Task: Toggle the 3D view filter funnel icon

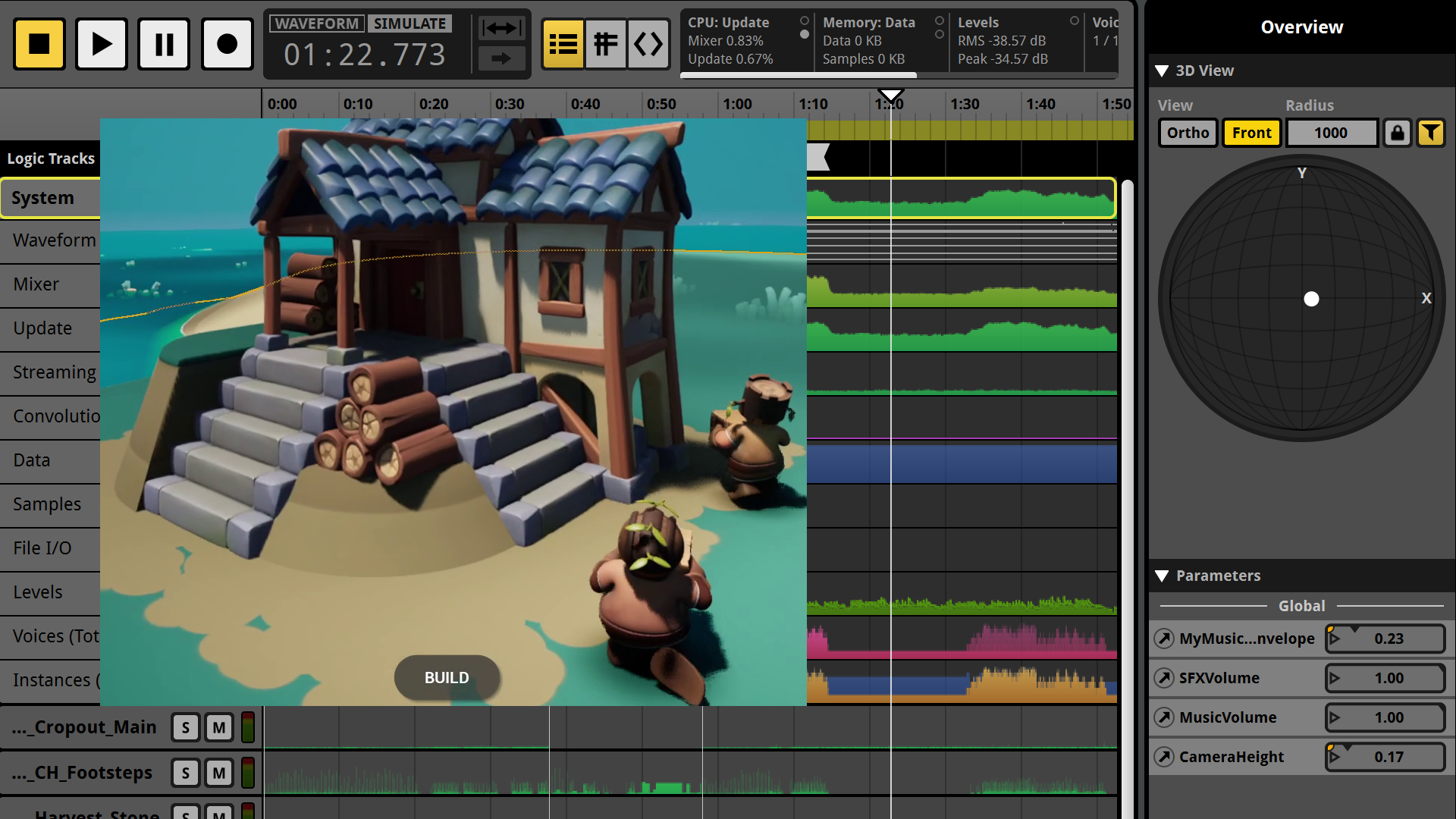Action: [x=1431, y=133]
